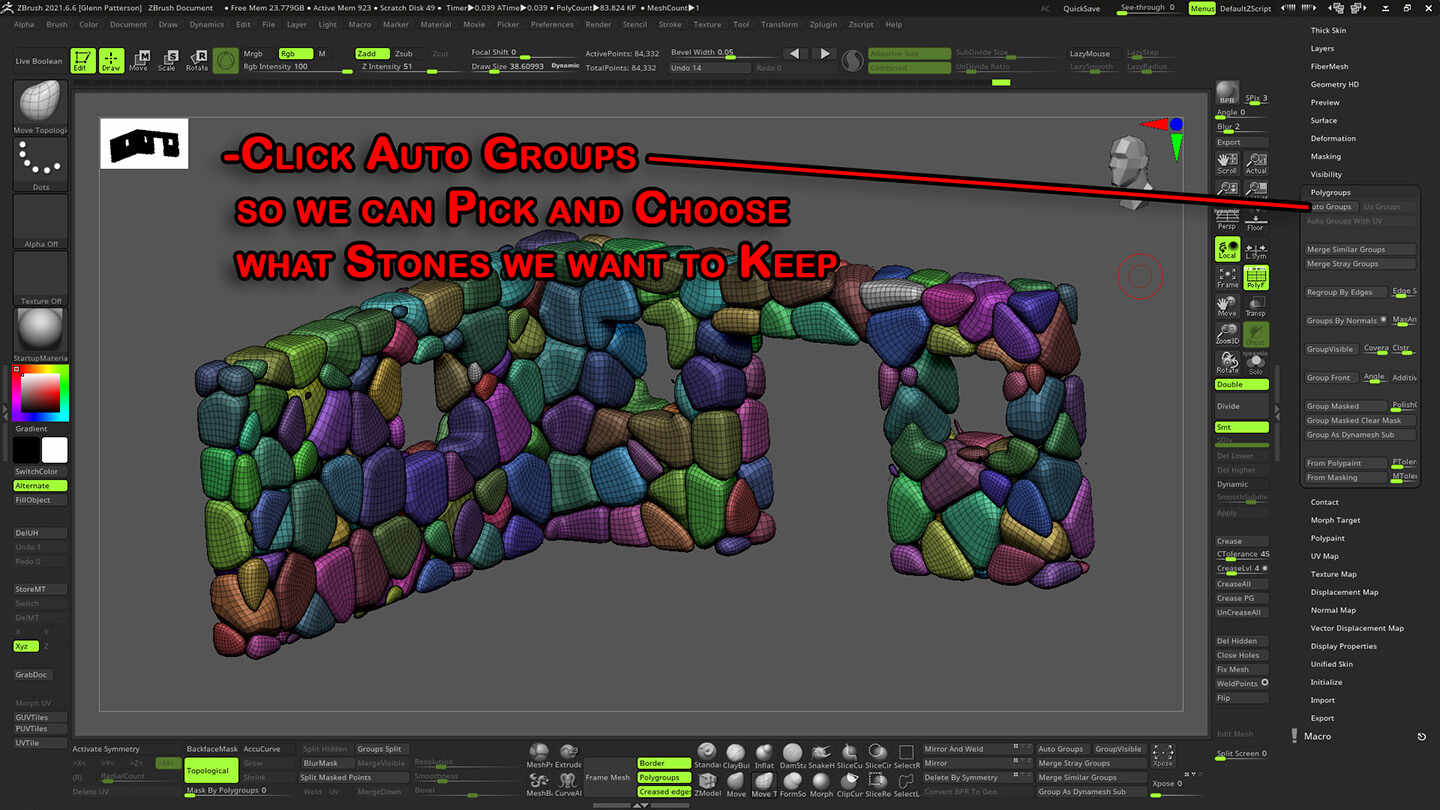Enable Transp mode on right shelf

pos(1255,306)
